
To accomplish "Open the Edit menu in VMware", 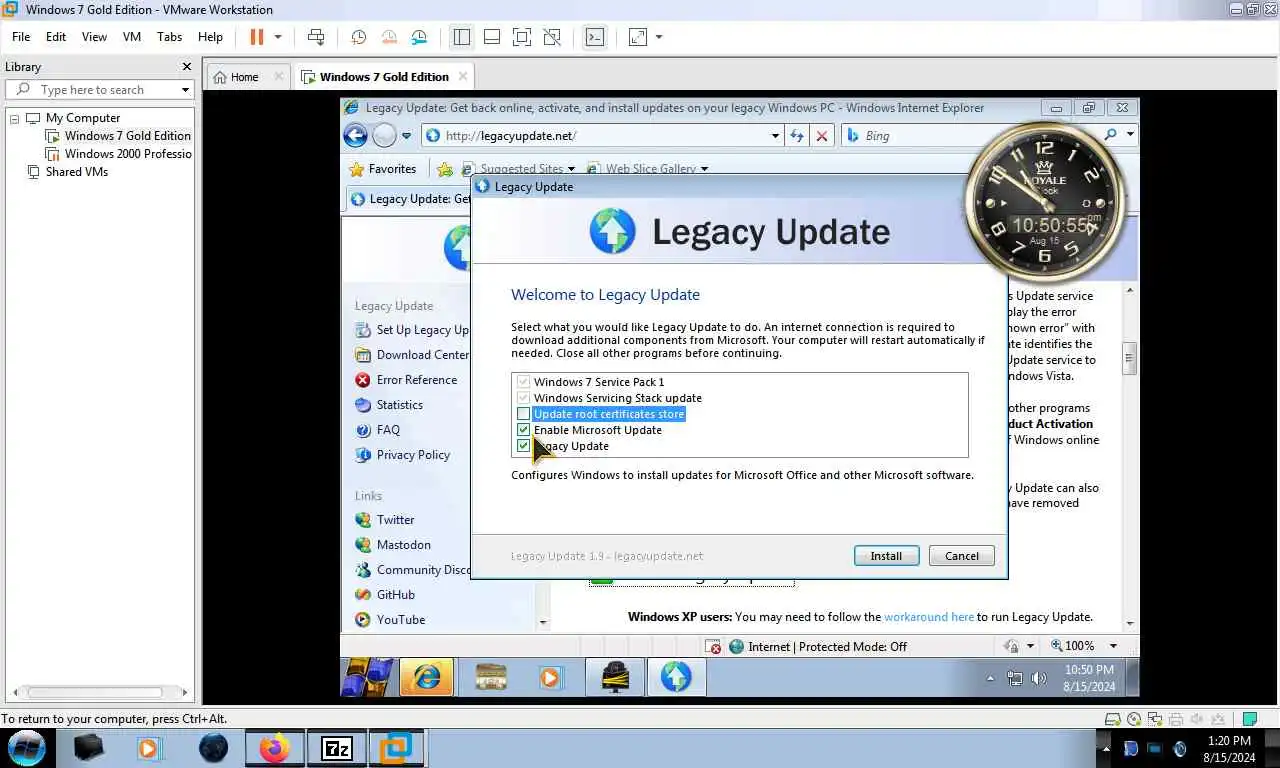I will click(x=56, y=36).
